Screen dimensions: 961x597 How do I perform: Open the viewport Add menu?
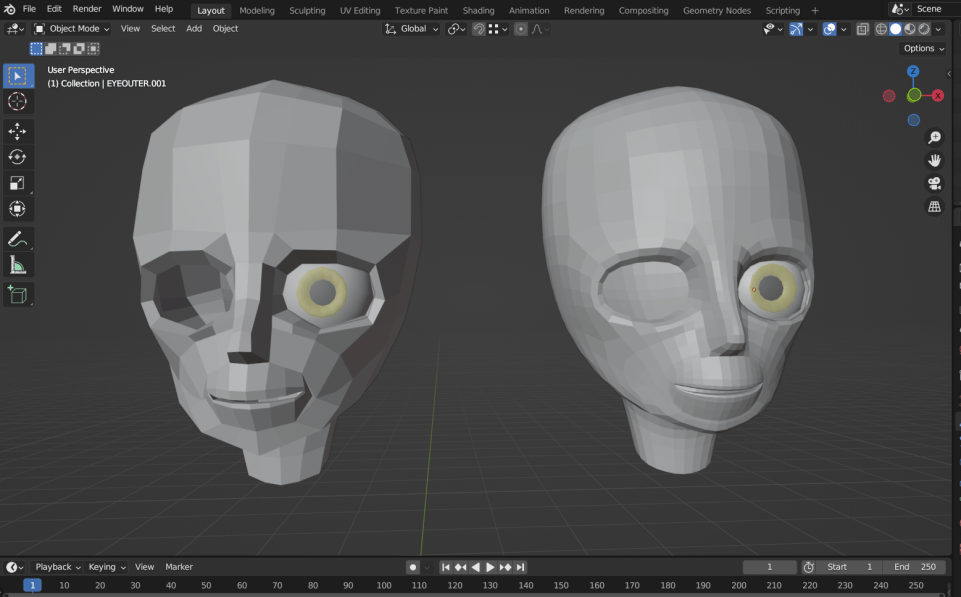coord(194,29)
